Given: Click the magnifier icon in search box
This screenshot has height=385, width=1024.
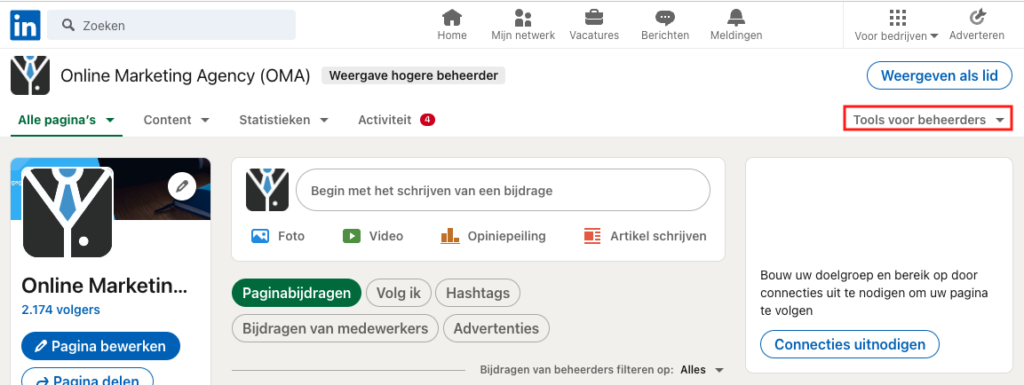Looking at the screenshot, I should [x=67, y=25].
